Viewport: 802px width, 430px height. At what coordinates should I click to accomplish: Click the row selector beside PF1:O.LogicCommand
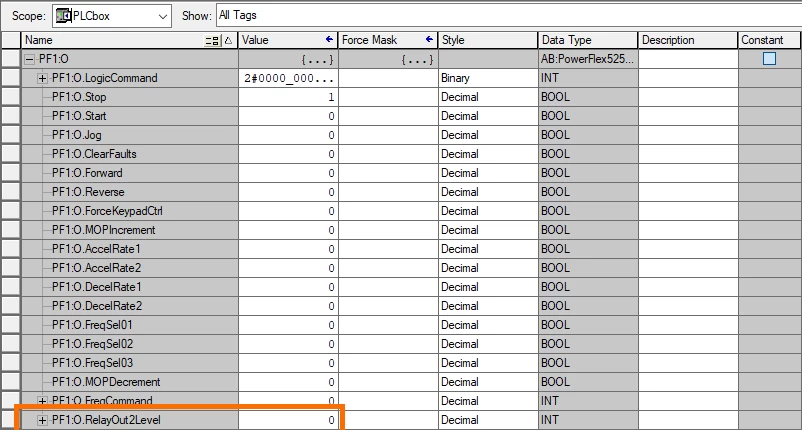pyautogui.click(x=11, y=78)
